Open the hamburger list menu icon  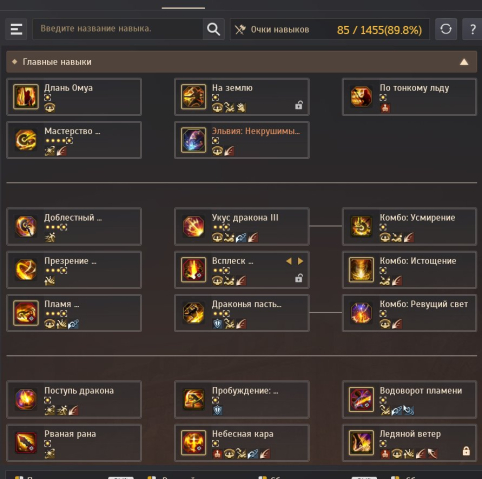point(16,29)
